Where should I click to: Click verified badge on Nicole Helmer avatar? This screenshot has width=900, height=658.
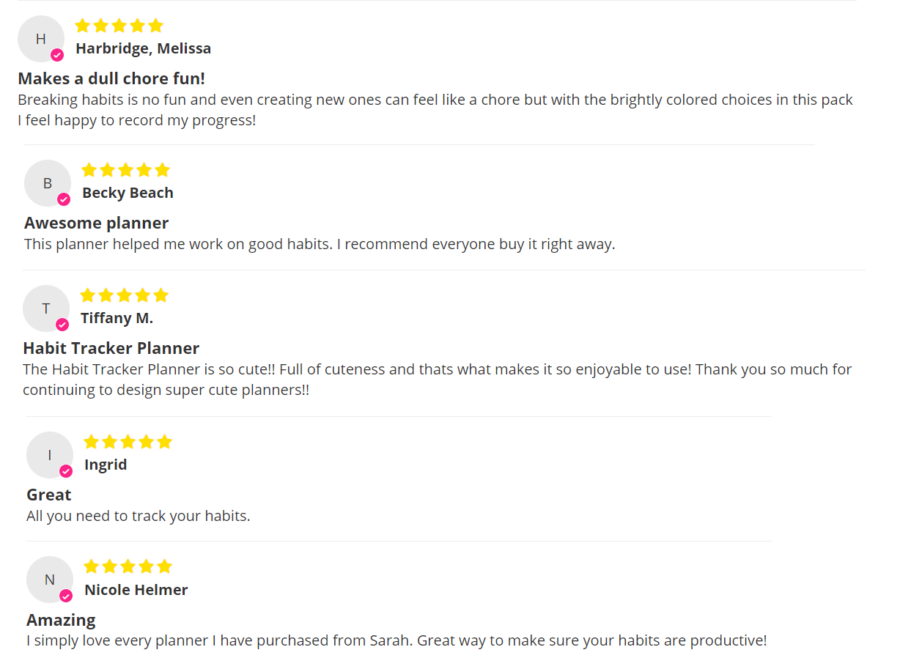click(x=66, y=596)
